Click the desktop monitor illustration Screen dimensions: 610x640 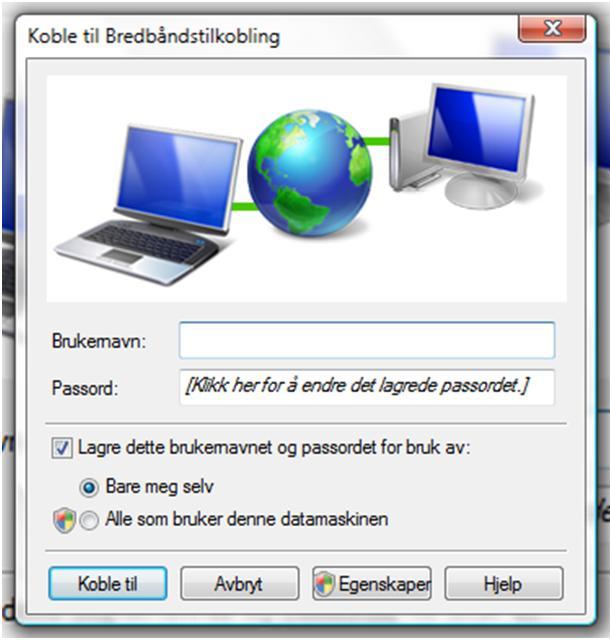[x=482, y=145]
